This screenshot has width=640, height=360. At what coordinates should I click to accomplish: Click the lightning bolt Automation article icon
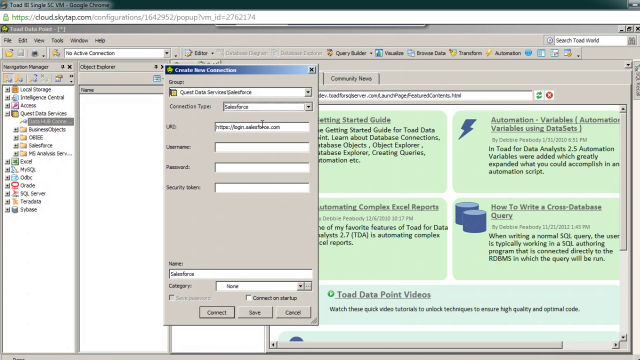pyautogui.click(x=467, y=129)
